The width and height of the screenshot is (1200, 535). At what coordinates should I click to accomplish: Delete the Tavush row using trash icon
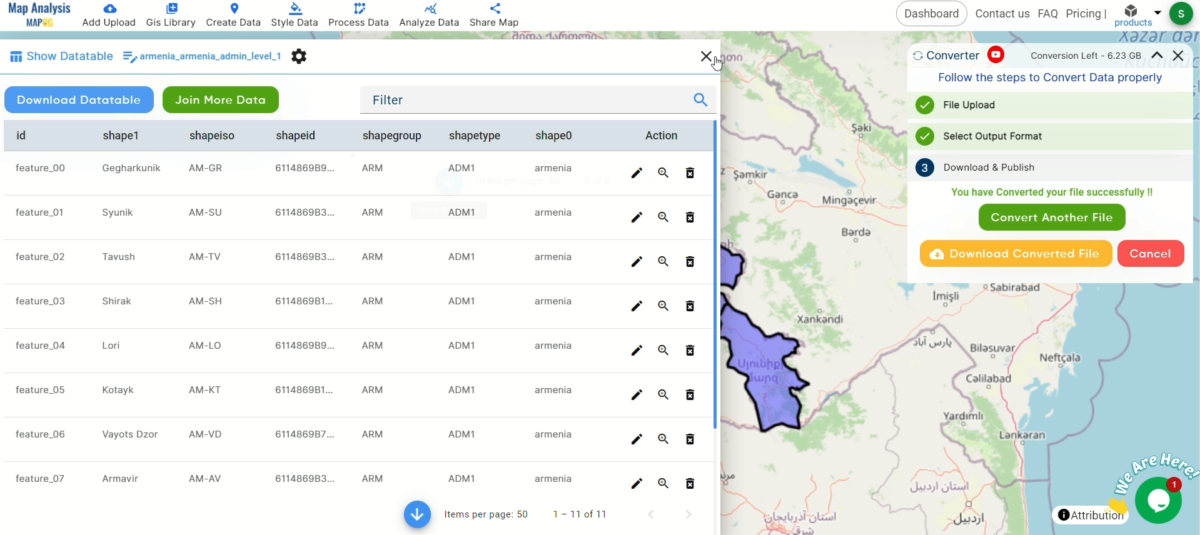689,261
